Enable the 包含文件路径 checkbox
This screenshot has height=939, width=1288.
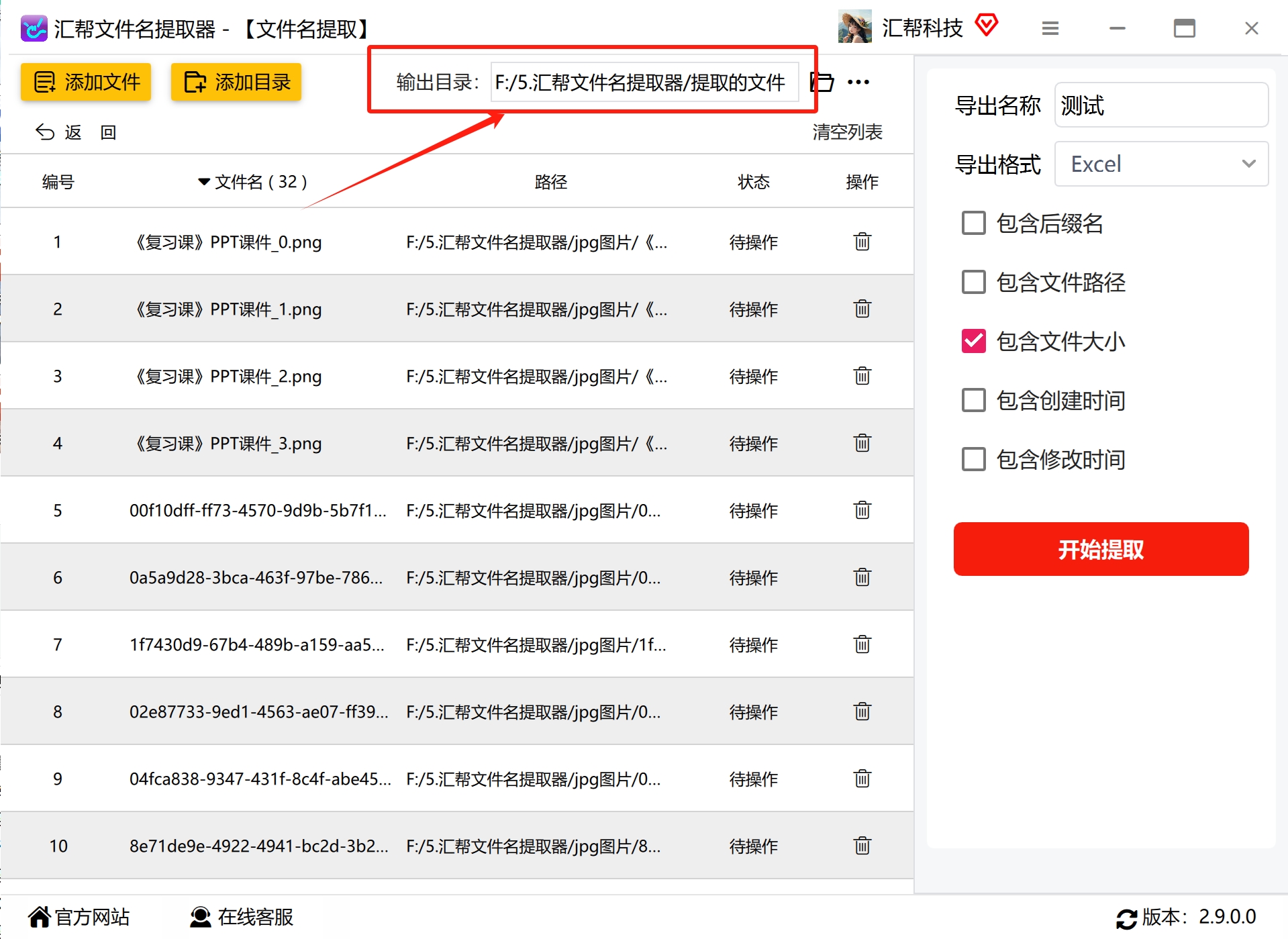pos(973,282)
